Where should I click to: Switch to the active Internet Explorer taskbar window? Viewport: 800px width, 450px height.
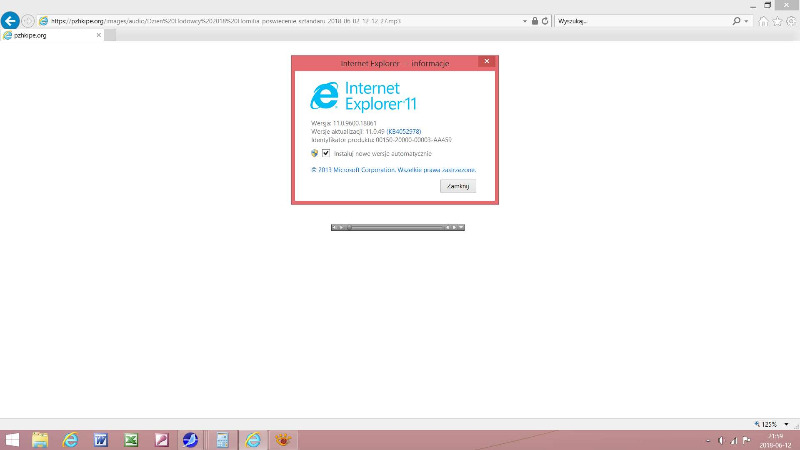253,440
